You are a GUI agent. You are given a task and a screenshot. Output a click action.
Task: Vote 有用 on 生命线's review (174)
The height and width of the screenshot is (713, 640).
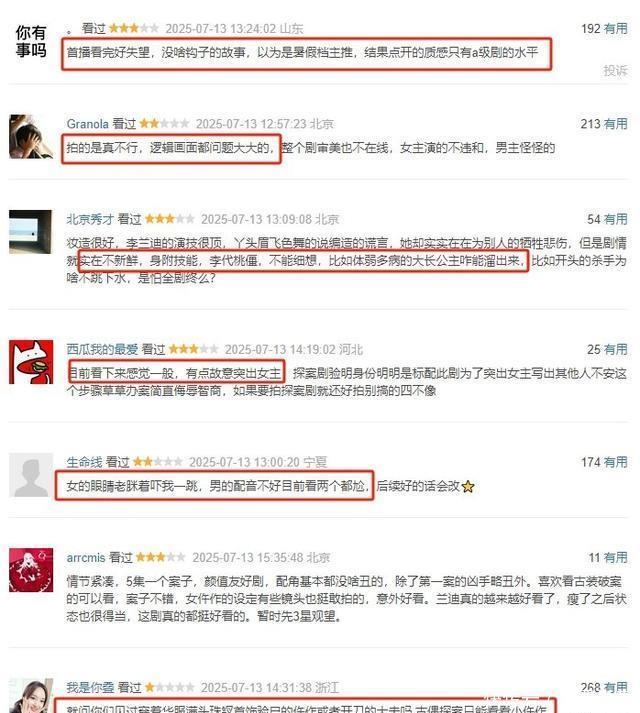click(616, 462)
